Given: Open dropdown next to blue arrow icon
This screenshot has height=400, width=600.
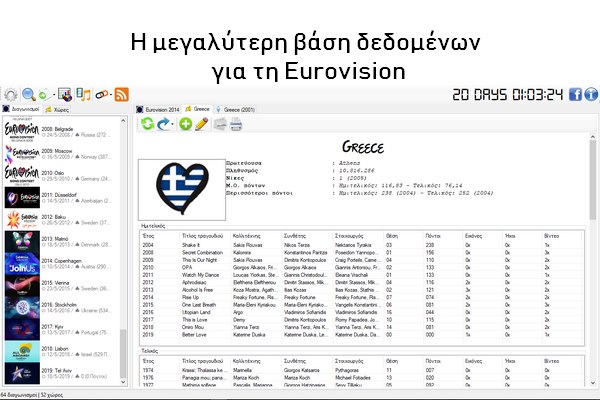Looking at the screenshot, I should (x=173, y=124).
